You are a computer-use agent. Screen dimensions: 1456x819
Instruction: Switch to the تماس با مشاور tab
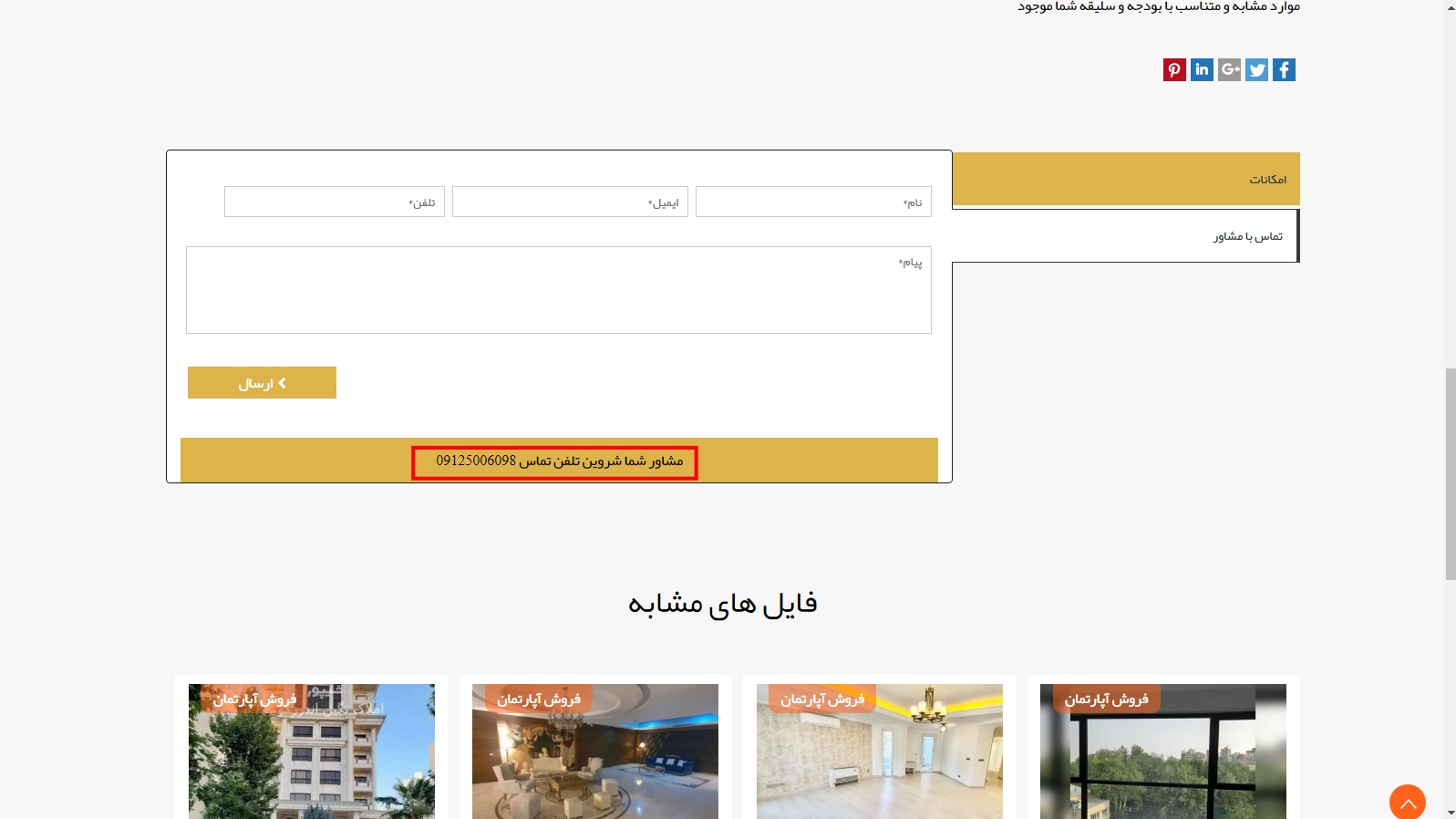click(x=1126, y=236)
